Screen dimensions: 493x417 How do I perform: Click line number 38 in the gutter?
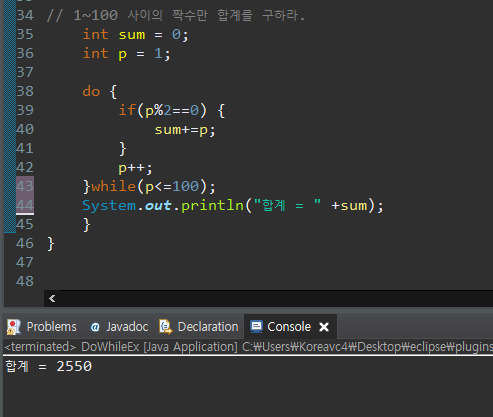(25, 91)
